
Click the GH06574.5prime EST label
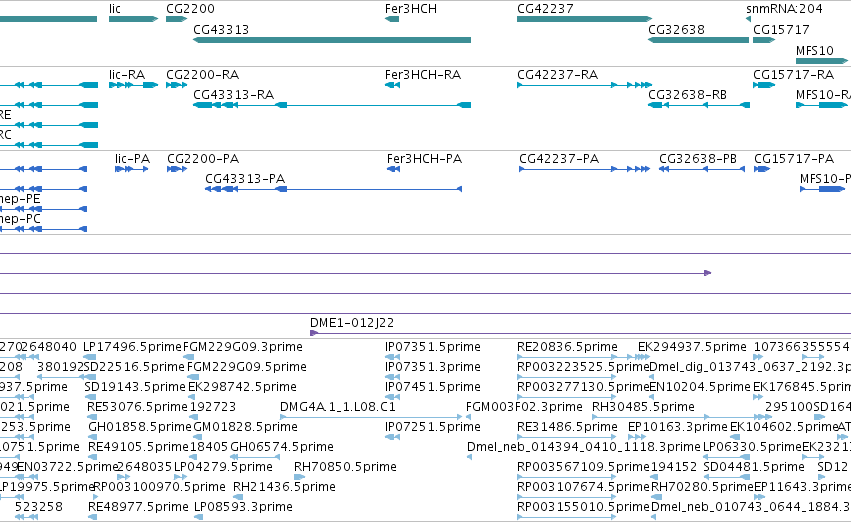tap(282, 447)
